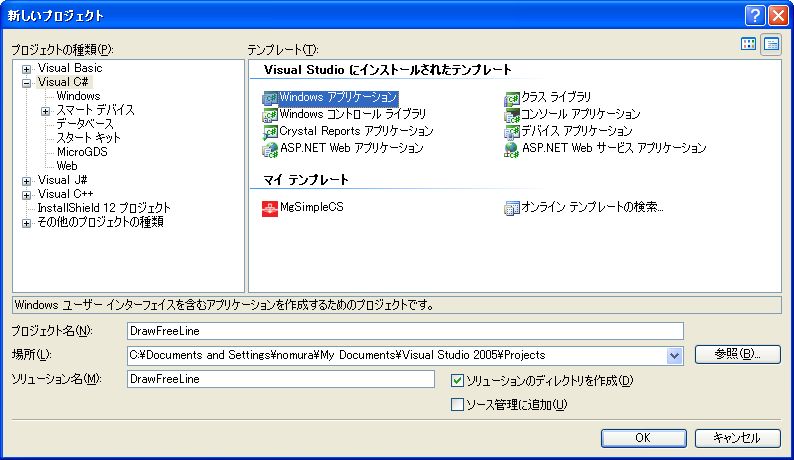Pick the コンソール アプリケーション template icon
This screenshot has height=460, width=794.
[x=512, y=115]
